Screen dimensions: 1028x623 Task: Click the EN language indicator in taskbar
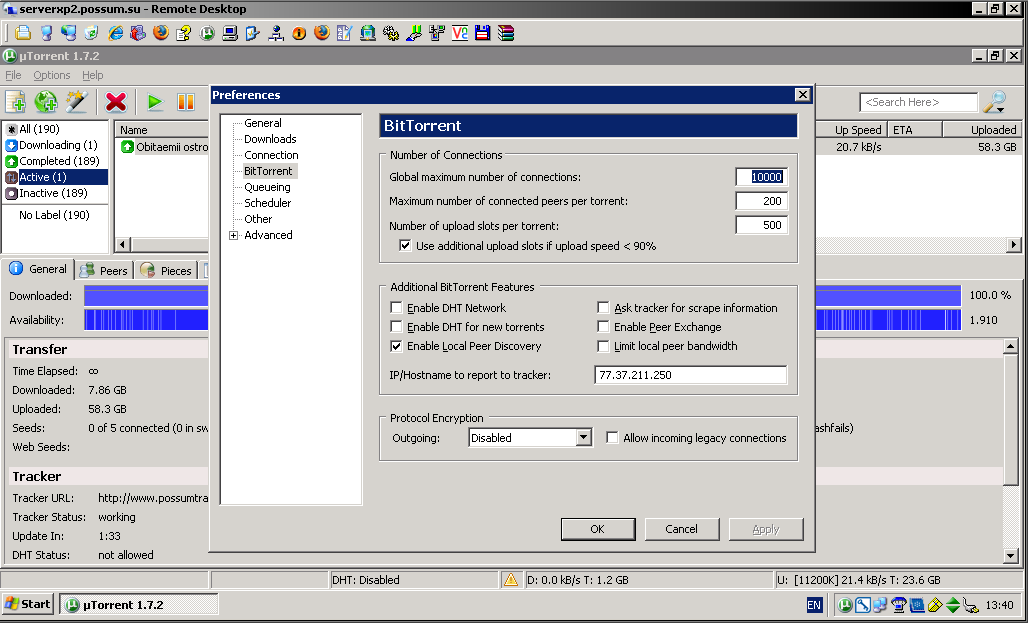tap(814, 605)
